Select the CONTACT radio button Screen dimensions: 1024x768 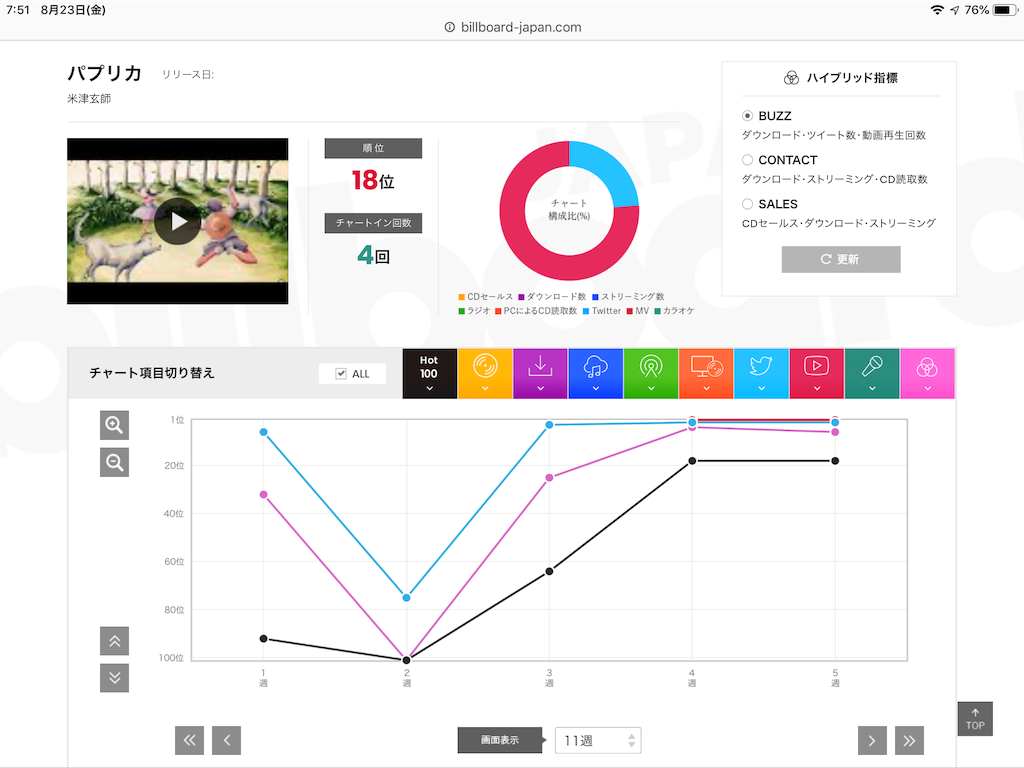748,160
